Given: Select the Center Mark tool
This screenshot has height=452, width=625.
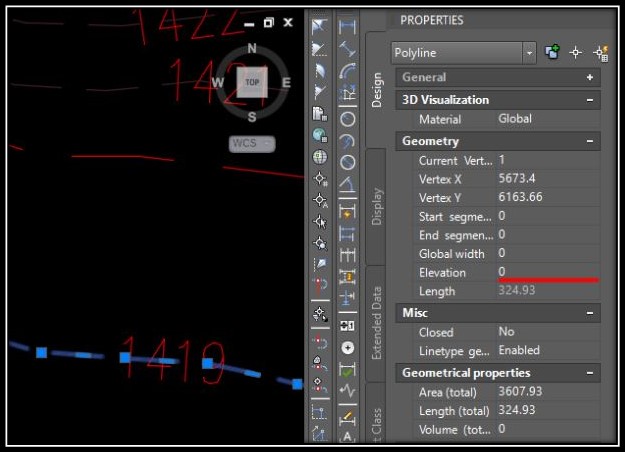Looking at the screenshot, I should (347, 348).
